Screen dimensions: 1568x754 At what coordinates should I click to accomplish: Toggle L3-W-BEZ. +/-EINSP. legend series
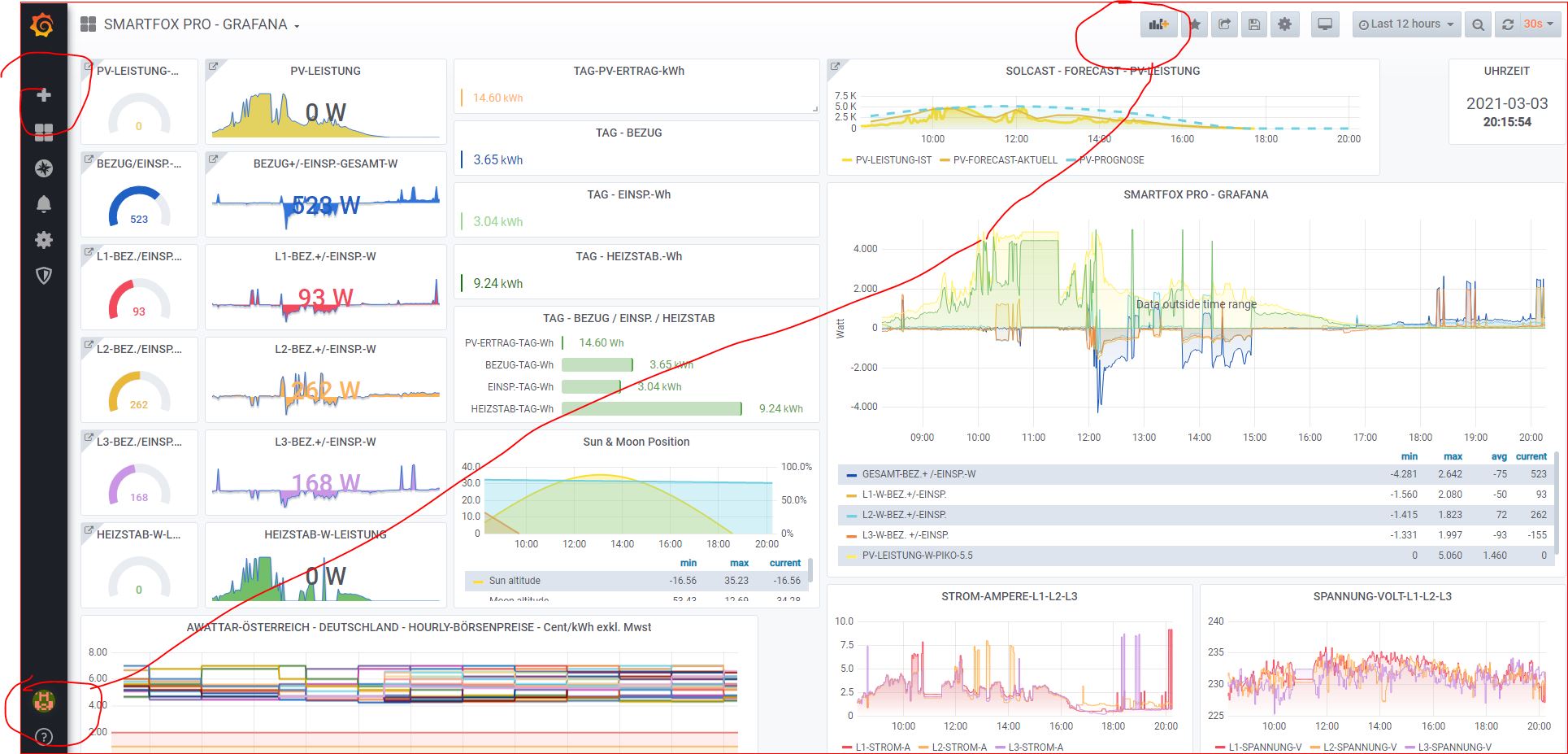coord(906,534)
